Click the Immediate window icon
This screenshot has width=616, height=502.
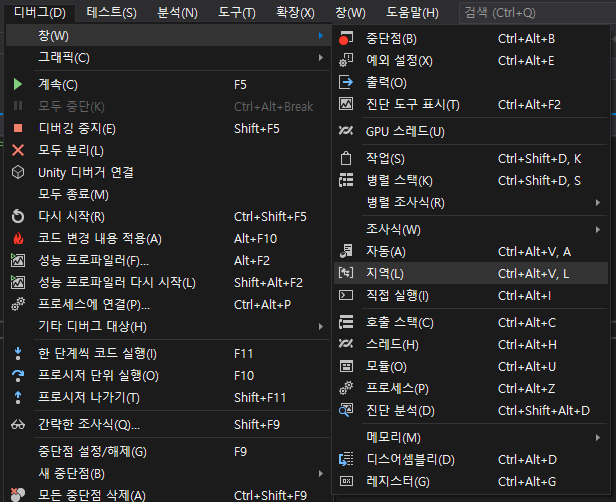346,295
